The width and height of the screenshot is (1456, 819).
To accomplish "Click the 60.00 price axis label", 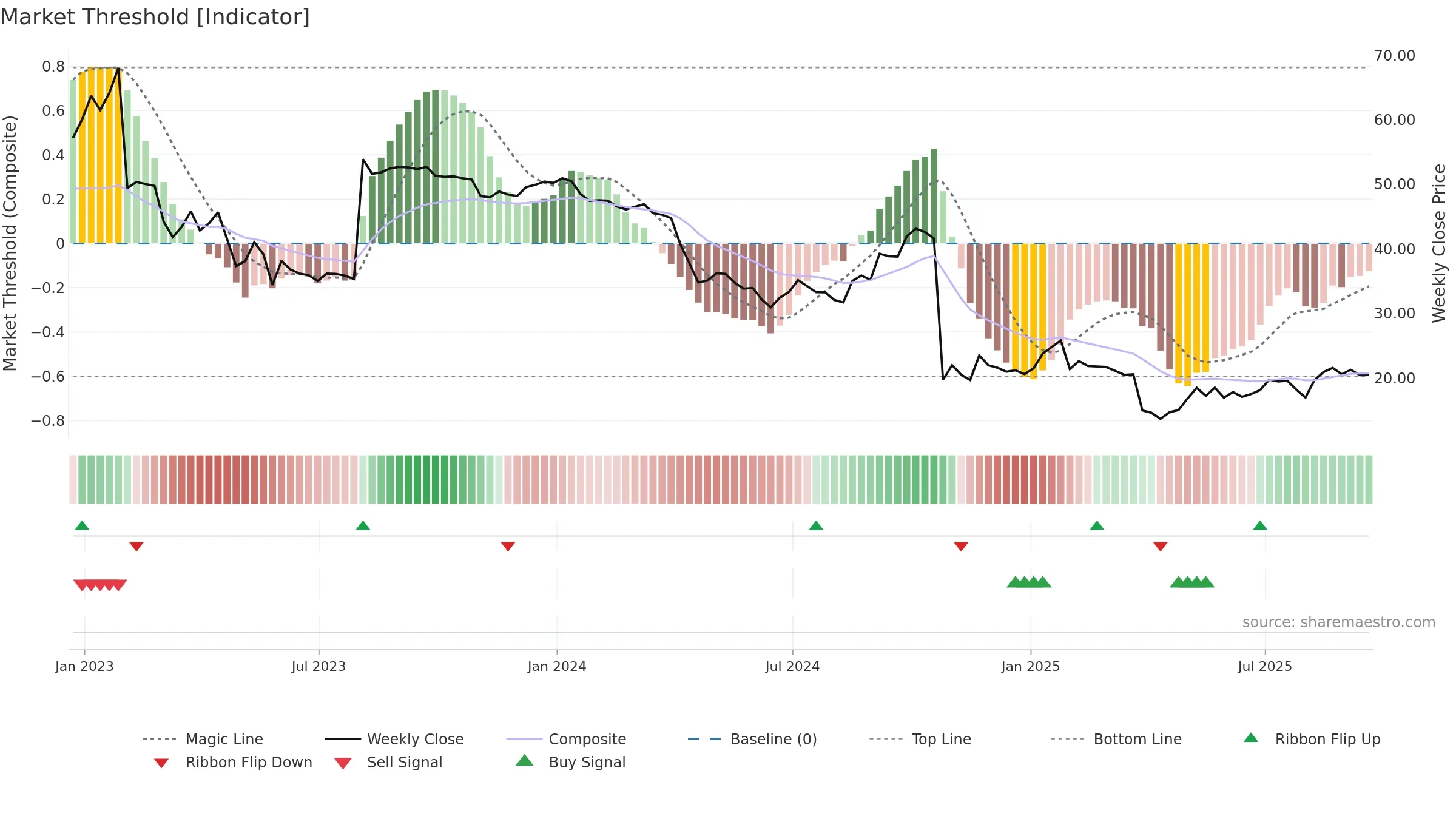I will (x=1395, y=120).
